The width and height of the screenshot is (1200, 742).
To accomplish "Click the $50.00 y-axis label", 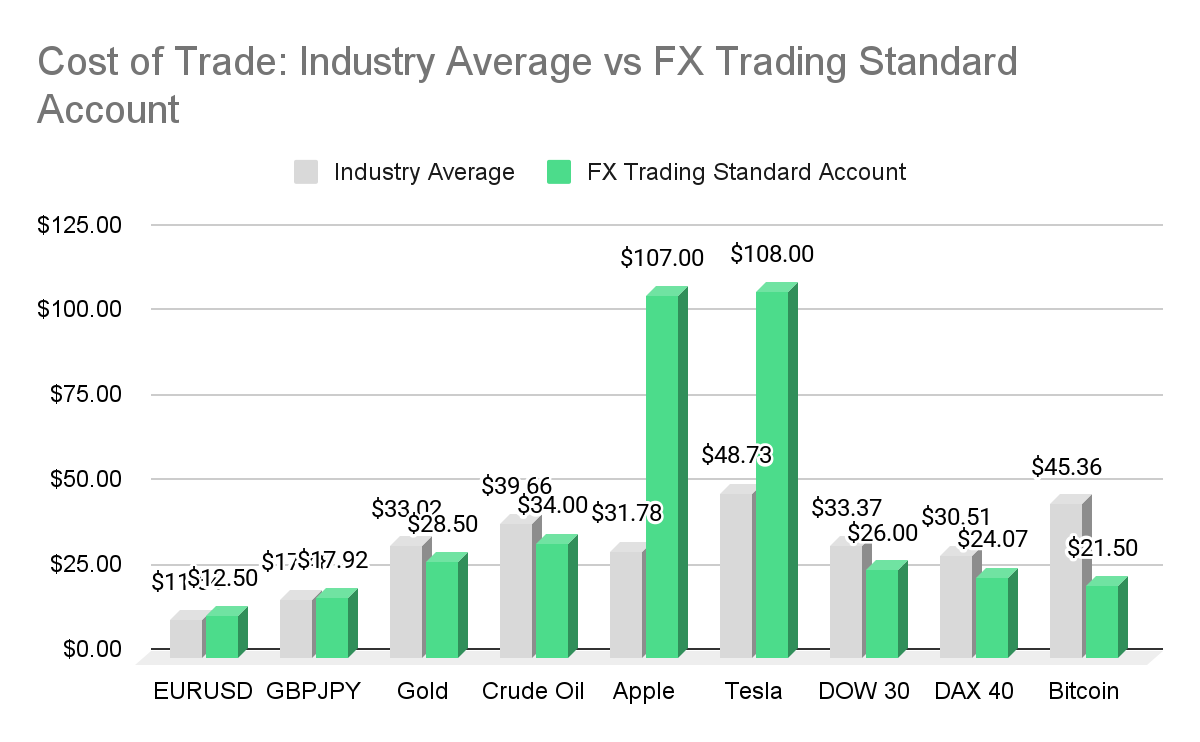I will tap(85, 479).
